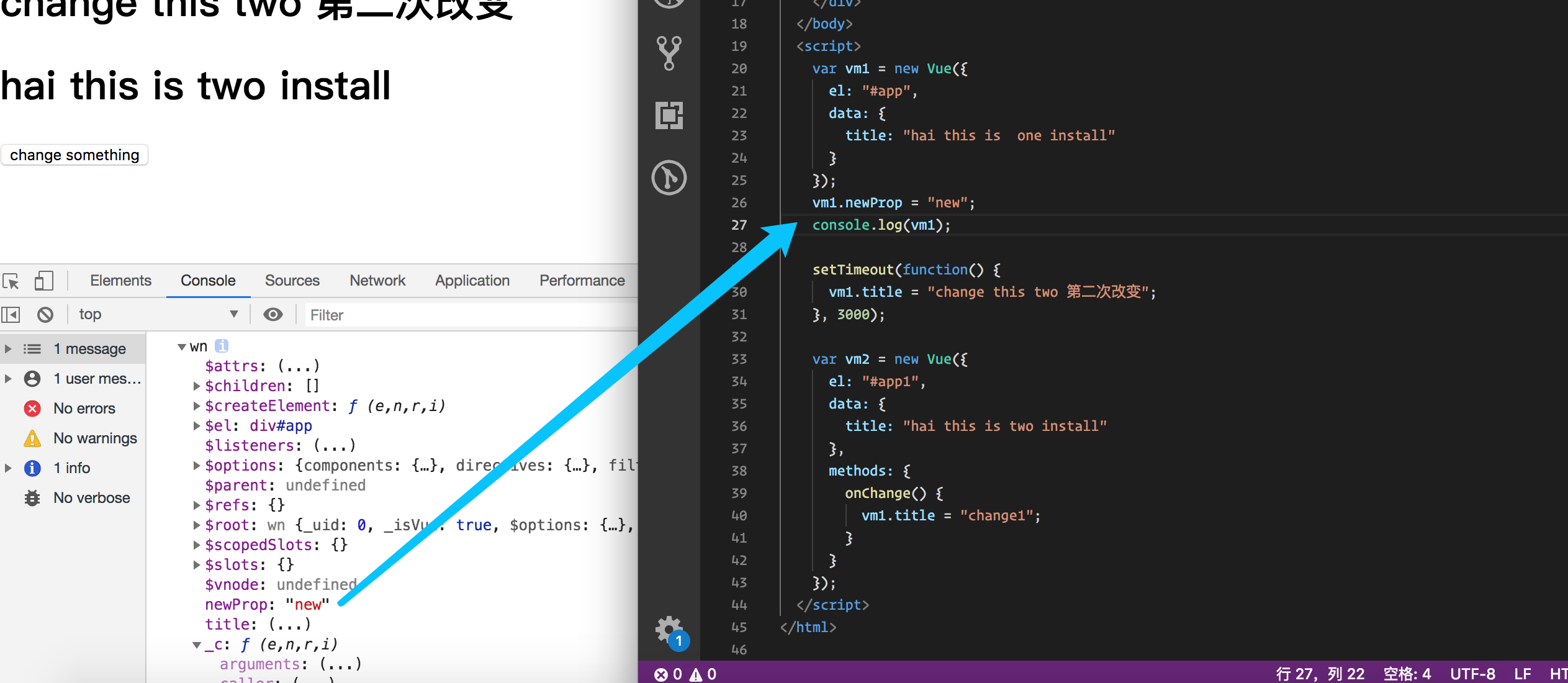Switch to the Network tab
This screenshot has height=683, width=1568.
pyautogui.click(x=377, y=281)
